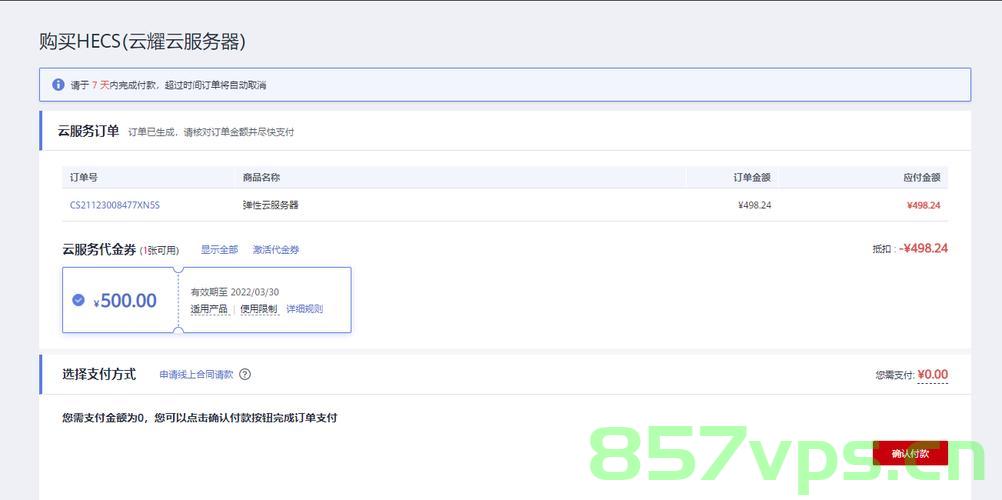Open the help question mark icon beside 申请线上合同请款

point(245,375)
